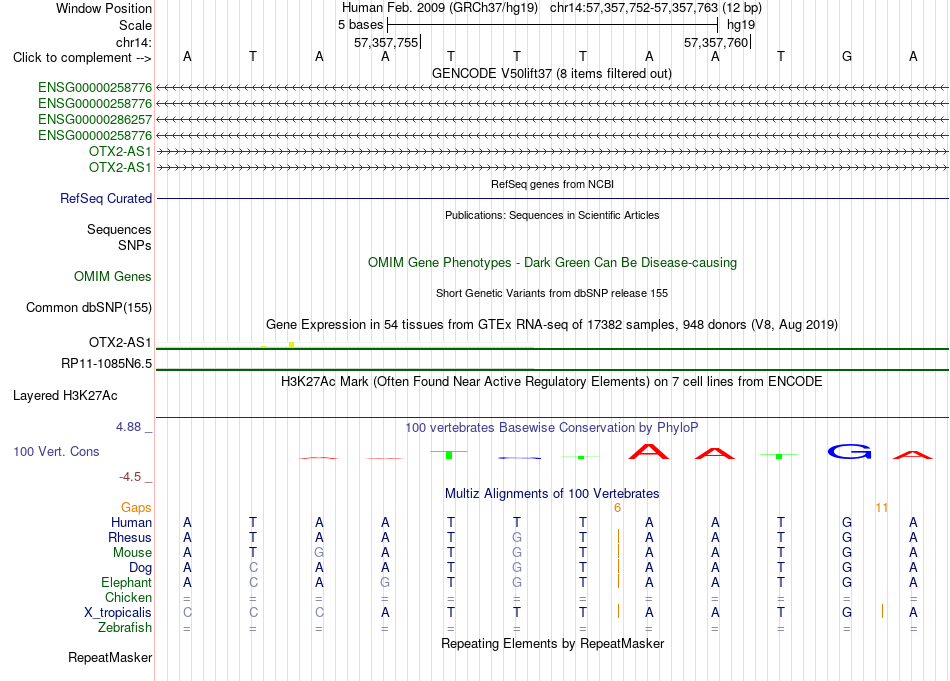Click the Scale track label
This screenshot has height=681, width=950.
135,25
